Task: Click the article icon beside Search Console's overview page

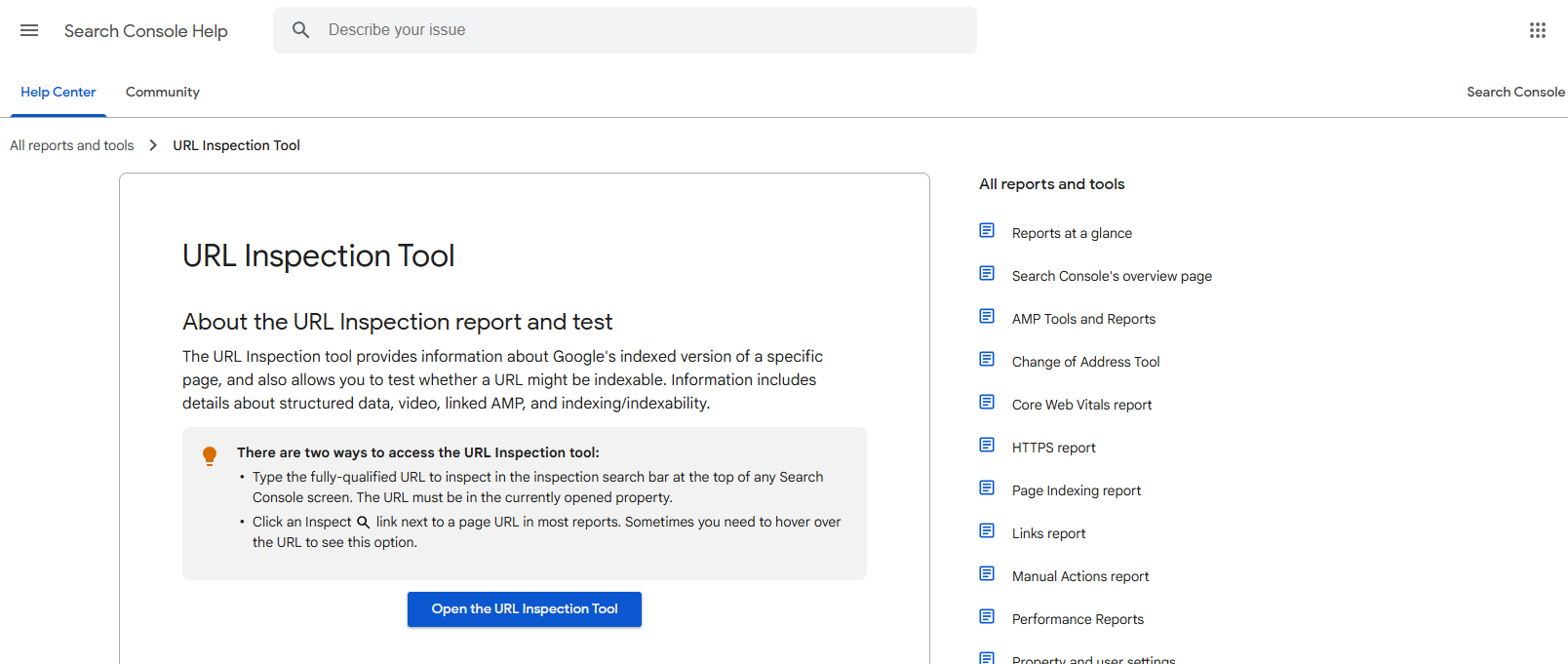Action: point(987,274)
